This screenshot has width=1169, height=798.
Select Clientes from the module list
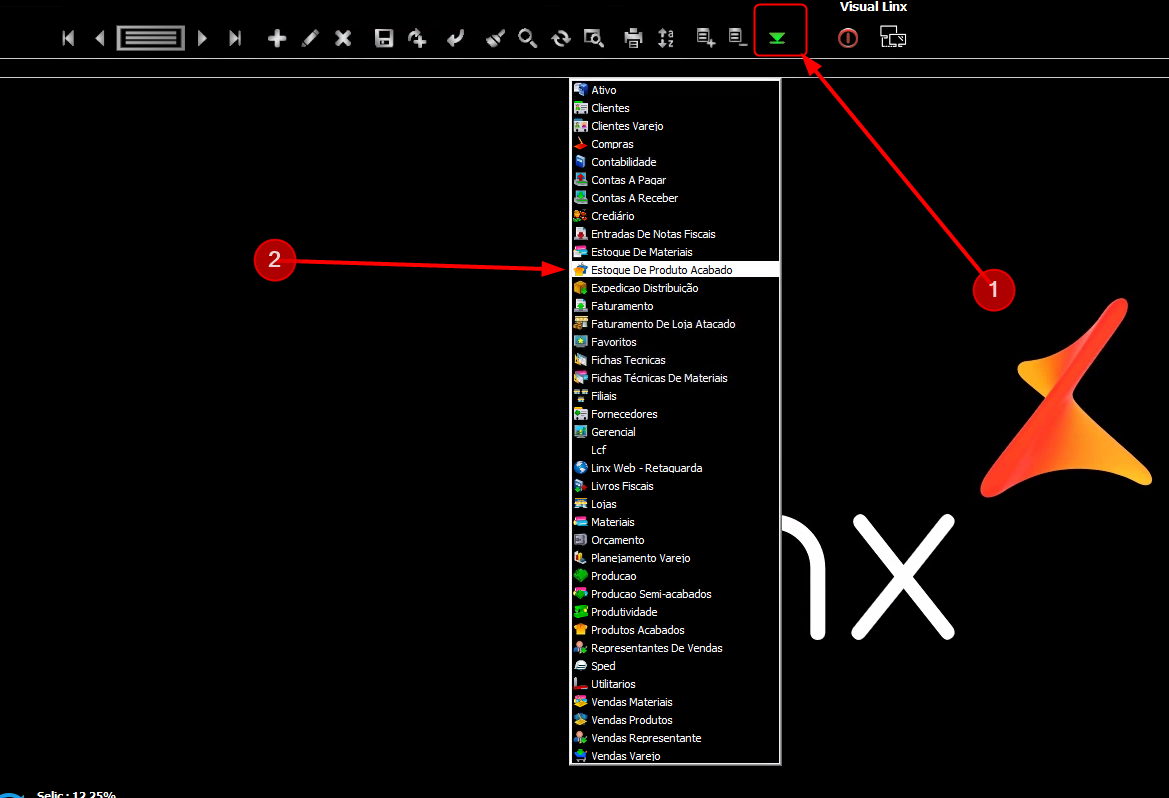pos(675,108)
